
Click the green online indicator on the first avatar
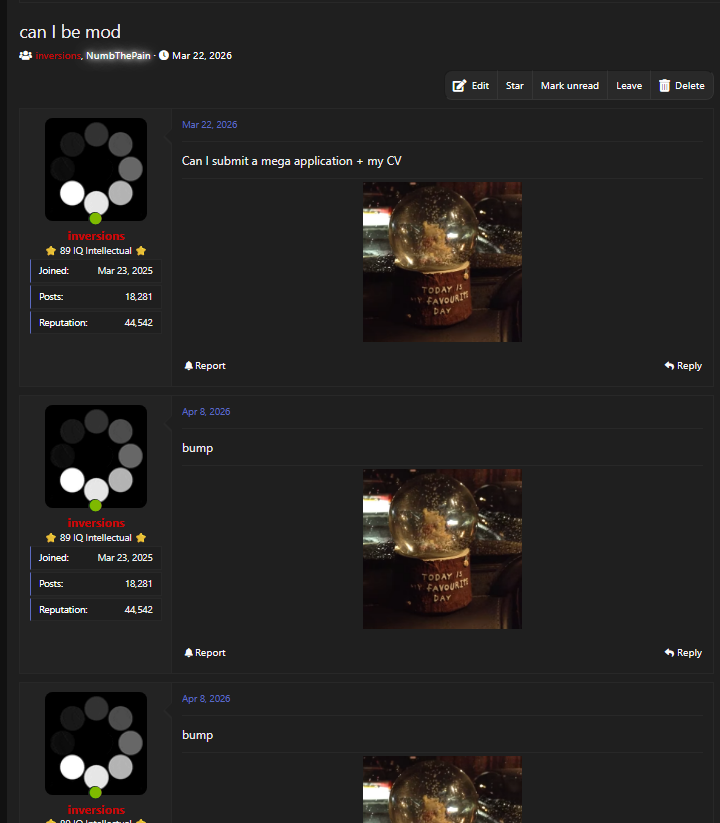point(95,218)
